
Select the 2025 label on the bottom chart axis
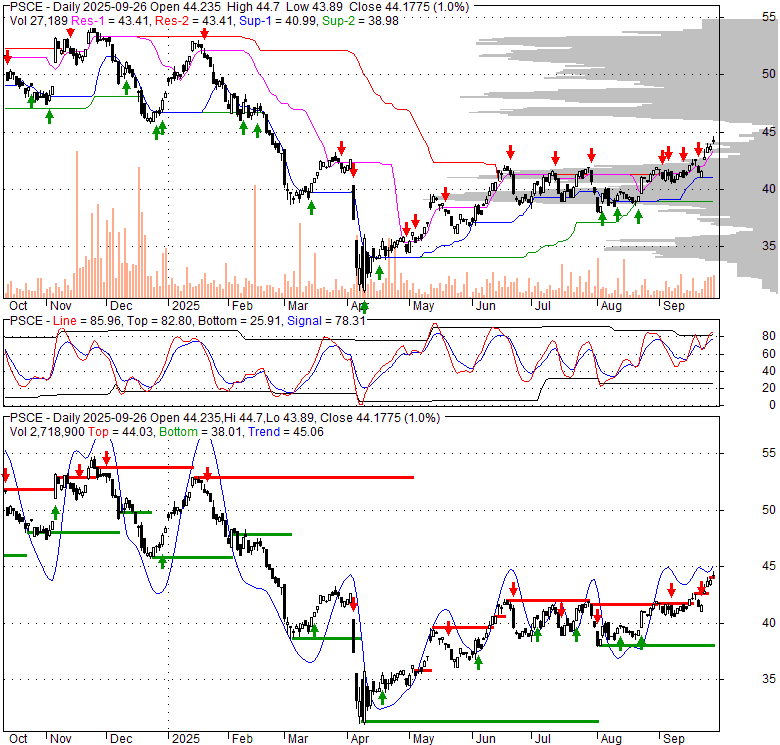pyautogui.click(x=186, y=739)
